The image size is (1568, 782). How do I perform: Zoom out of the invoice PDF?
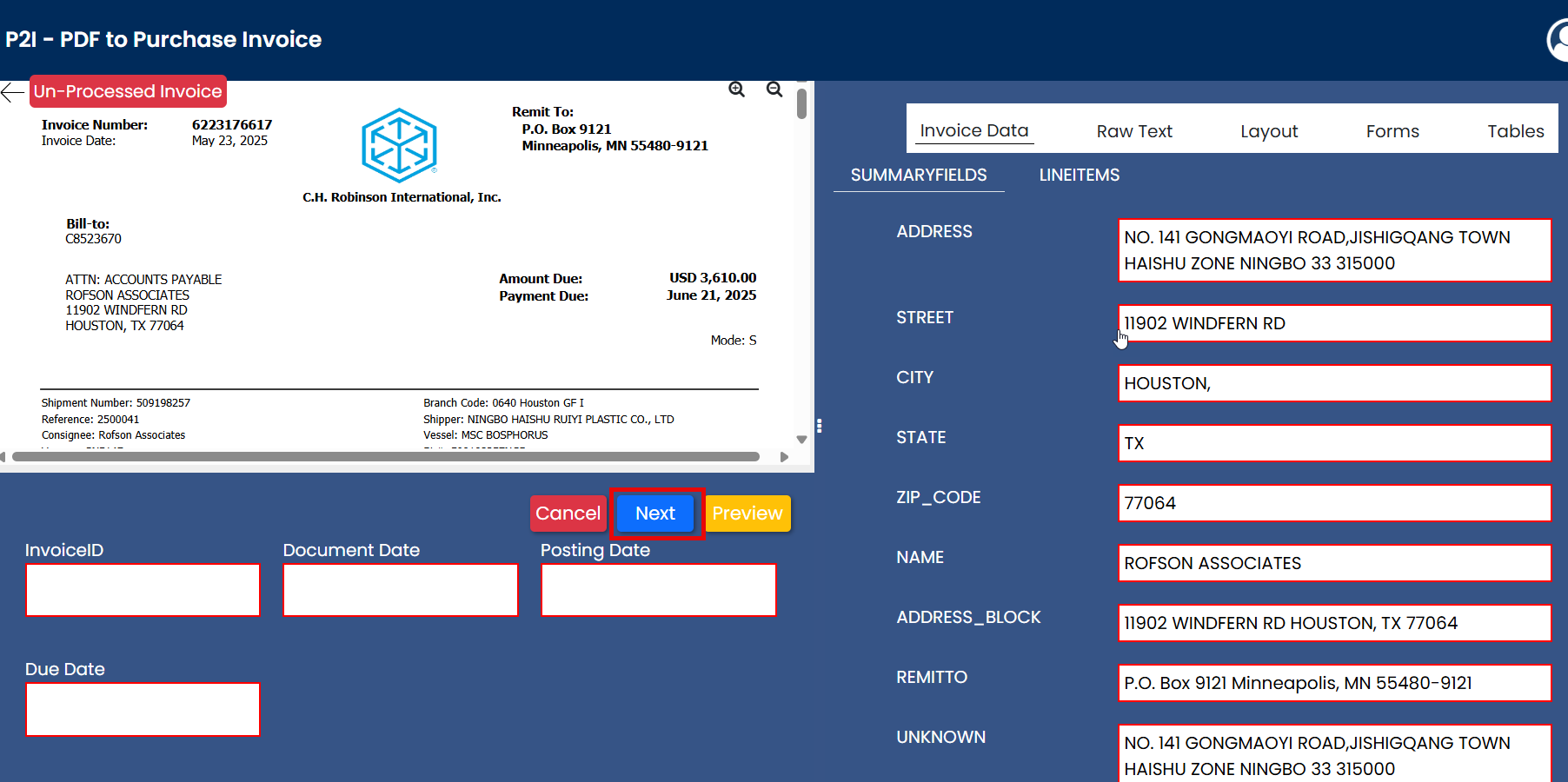coord(774,89)
